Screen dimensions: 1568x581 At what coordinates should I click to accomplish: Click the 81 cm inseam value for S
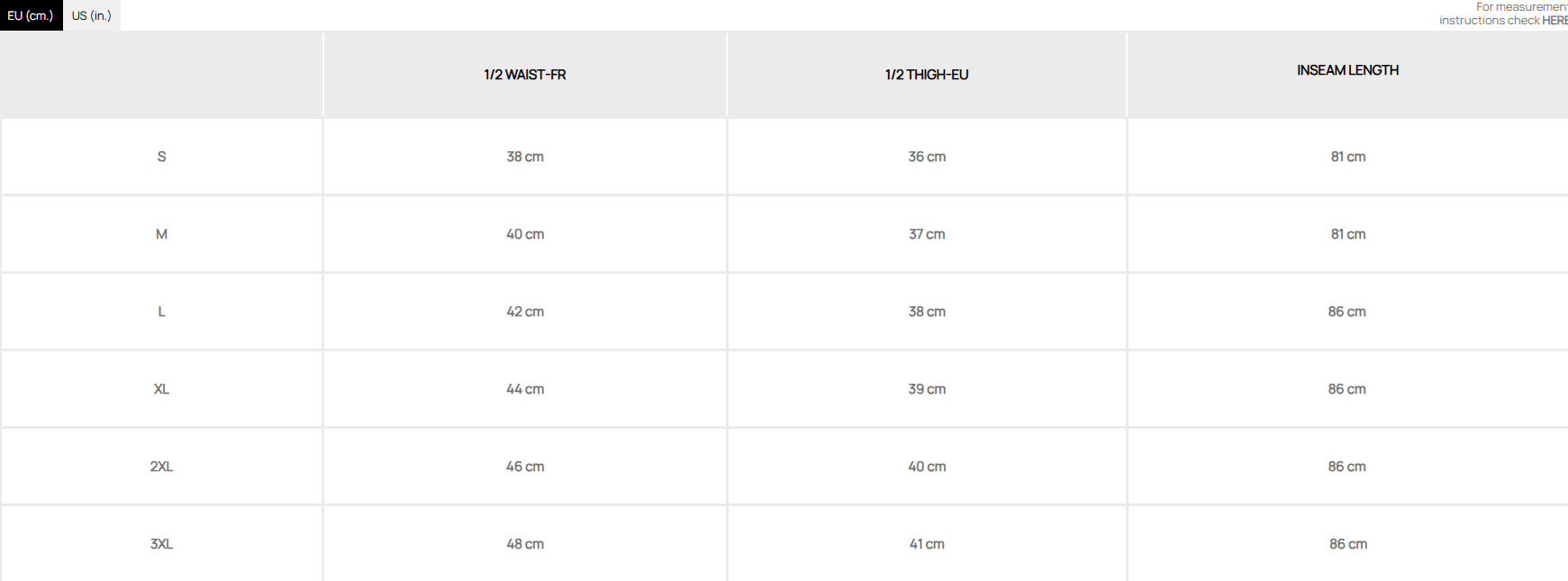coord(1348,157)
